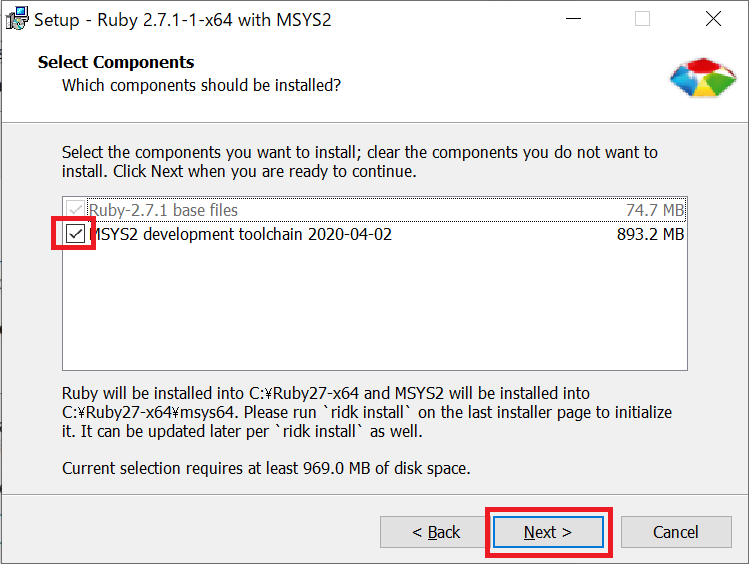Return via the < Back button

436,532
